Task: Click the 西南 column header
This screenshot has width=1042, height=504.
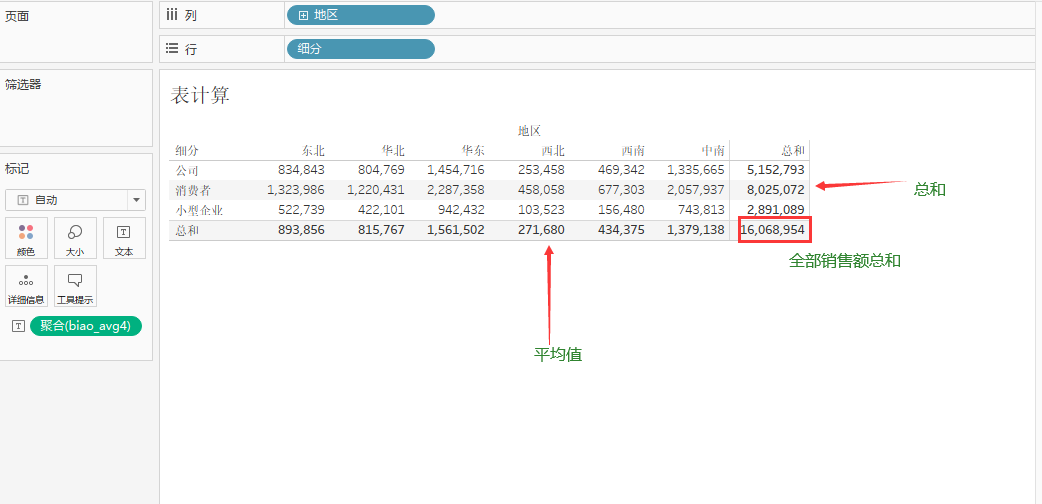Action: (x=633, y=151)
